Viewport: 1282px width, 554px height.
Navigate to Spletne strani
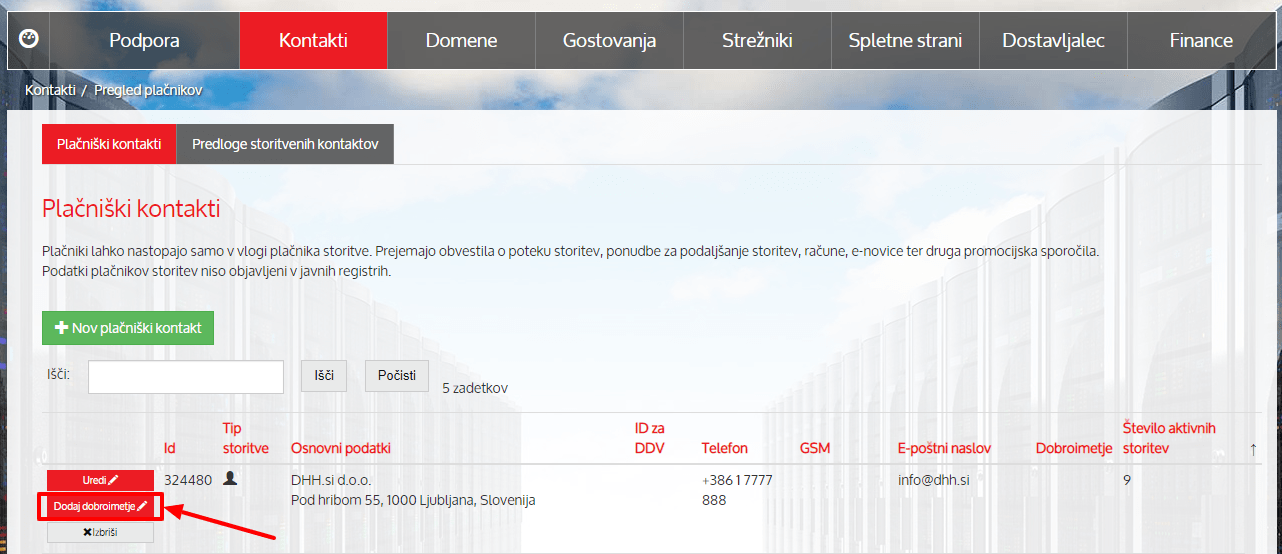coord(905,41)
